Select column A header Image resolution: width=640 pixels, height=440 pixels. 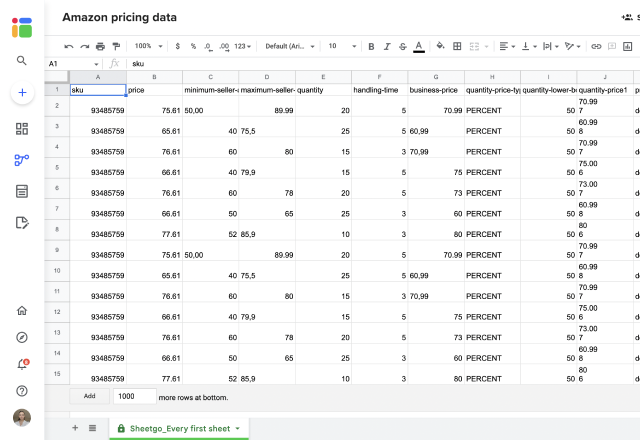click(98, 77)
